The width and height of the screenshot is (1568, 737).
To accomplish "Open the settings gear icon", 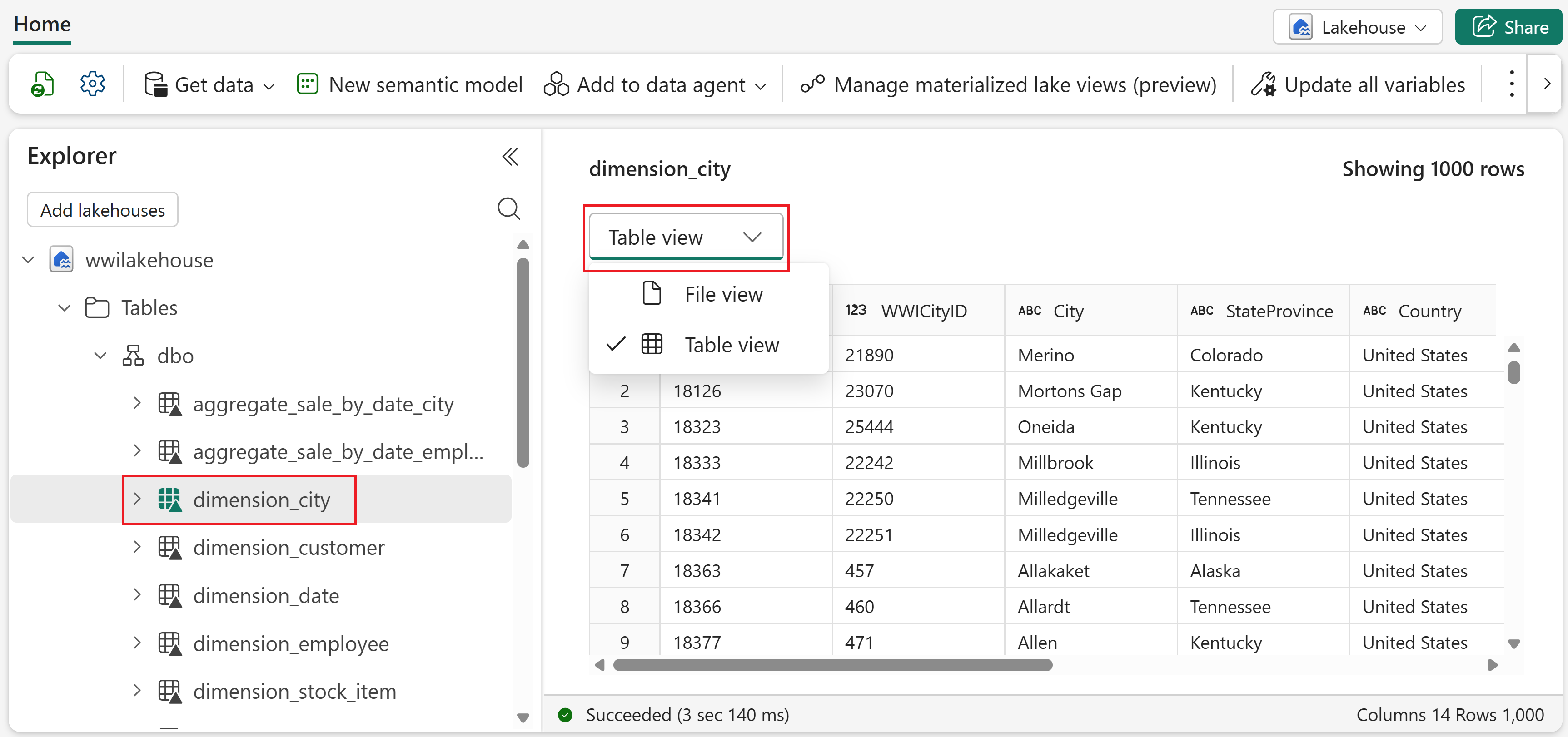I will 93,84.
